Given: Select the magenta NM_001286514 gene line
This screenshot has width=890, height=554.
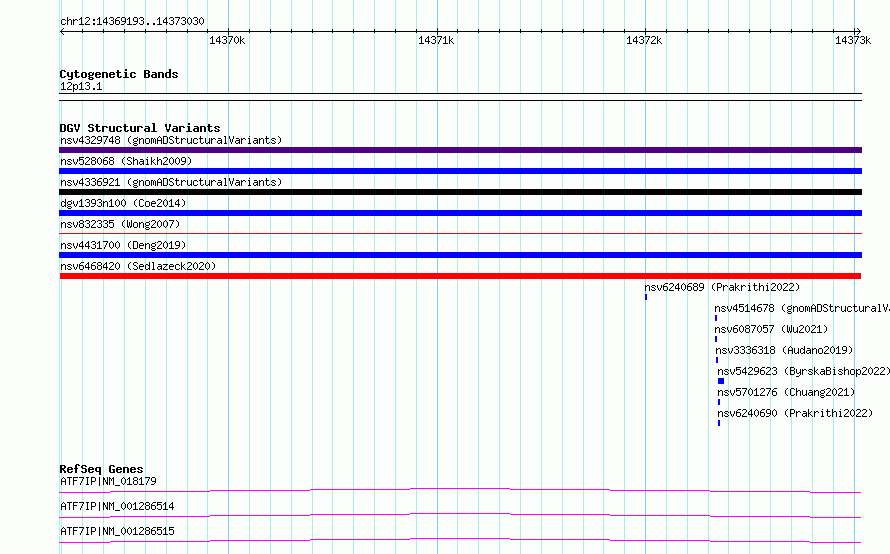Looking at the screenshot, I should (x=460, y=515).
